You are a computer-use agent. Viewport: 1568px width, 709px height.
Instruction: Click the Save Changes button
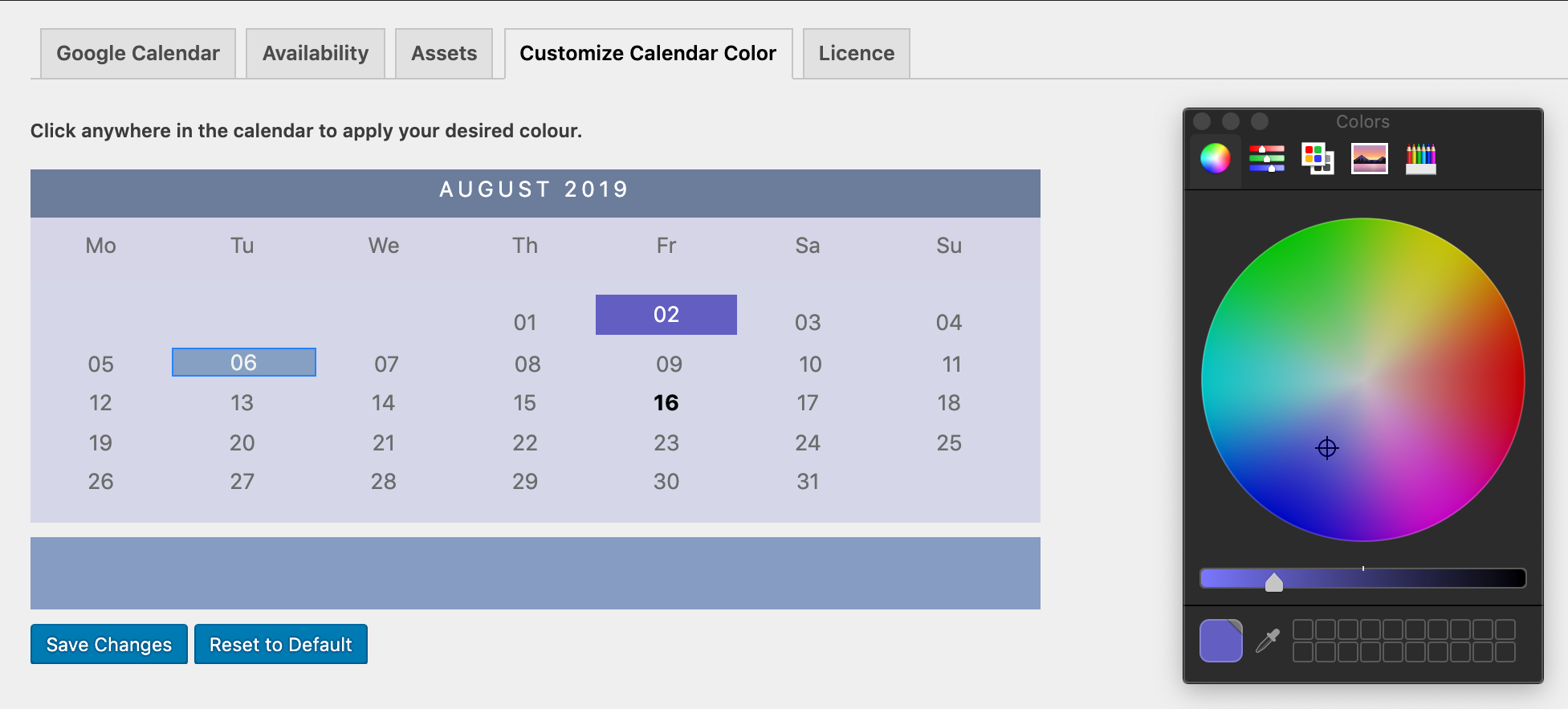109,645
